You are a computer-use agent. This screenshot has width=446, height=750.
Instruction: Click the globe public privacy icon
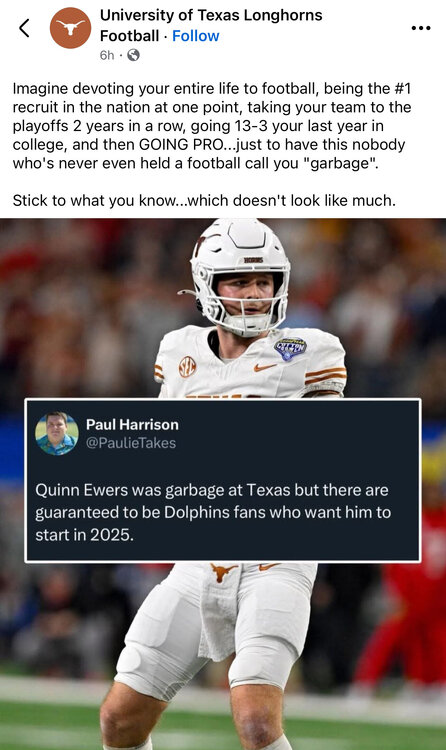pos(134,55)
